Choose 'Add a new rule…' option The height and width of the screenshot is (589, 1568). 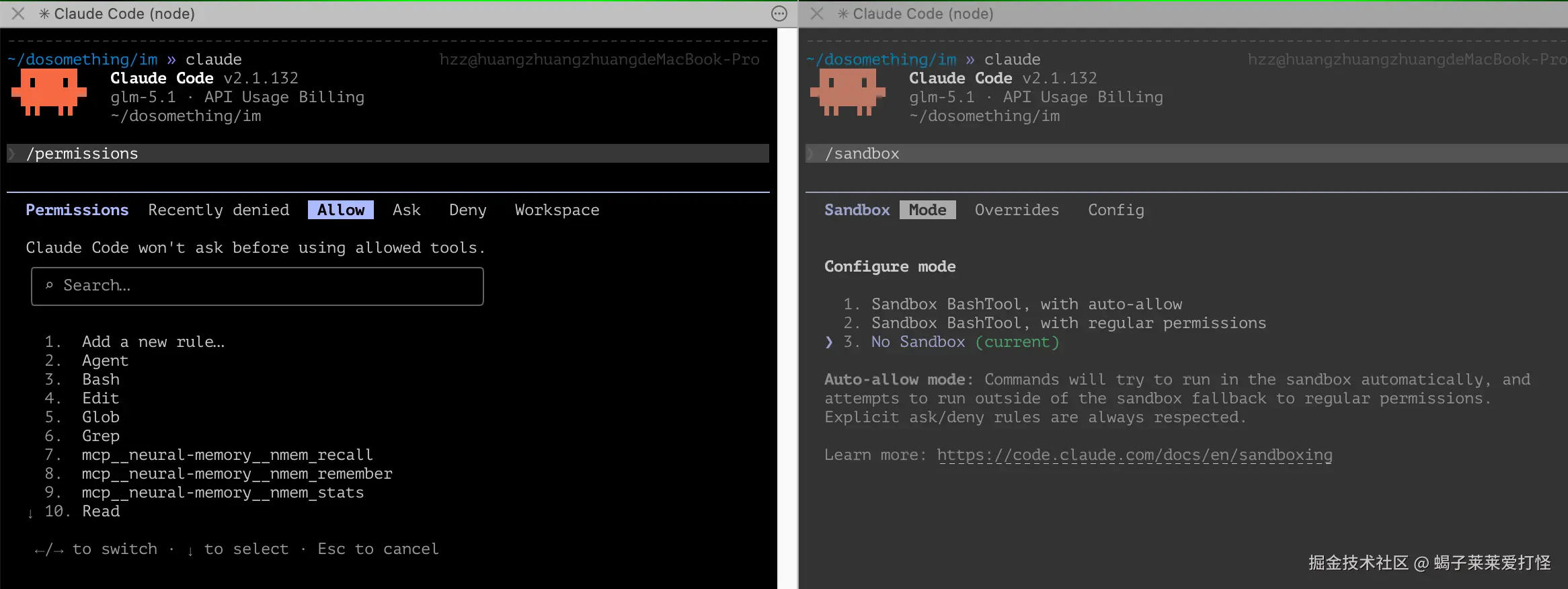tap(153, 342)
